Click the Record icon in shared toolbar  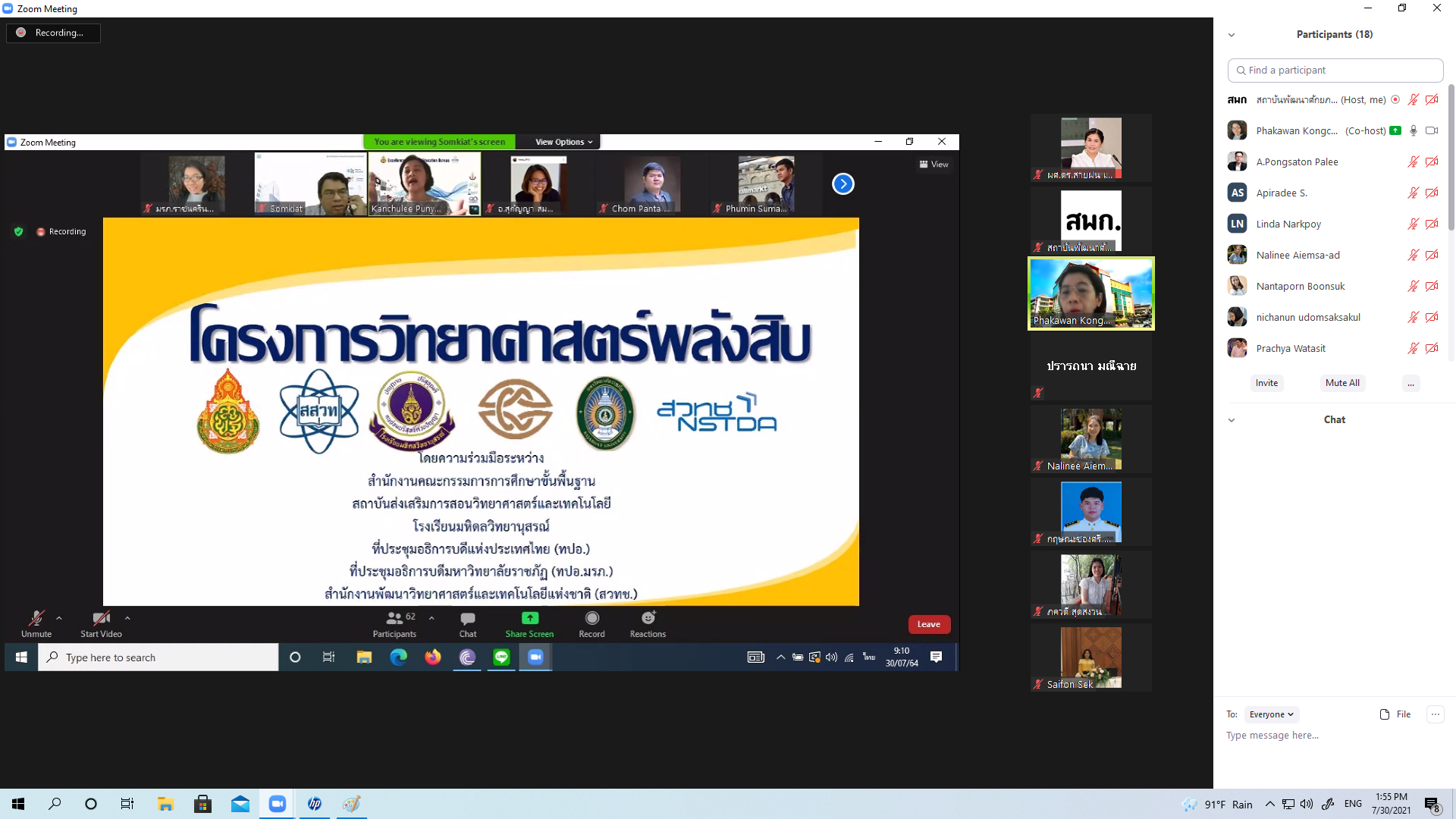point(592,618)
